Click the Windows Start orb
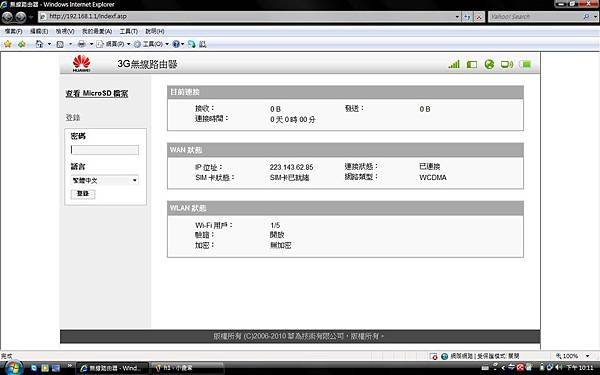 pos(14,368)
